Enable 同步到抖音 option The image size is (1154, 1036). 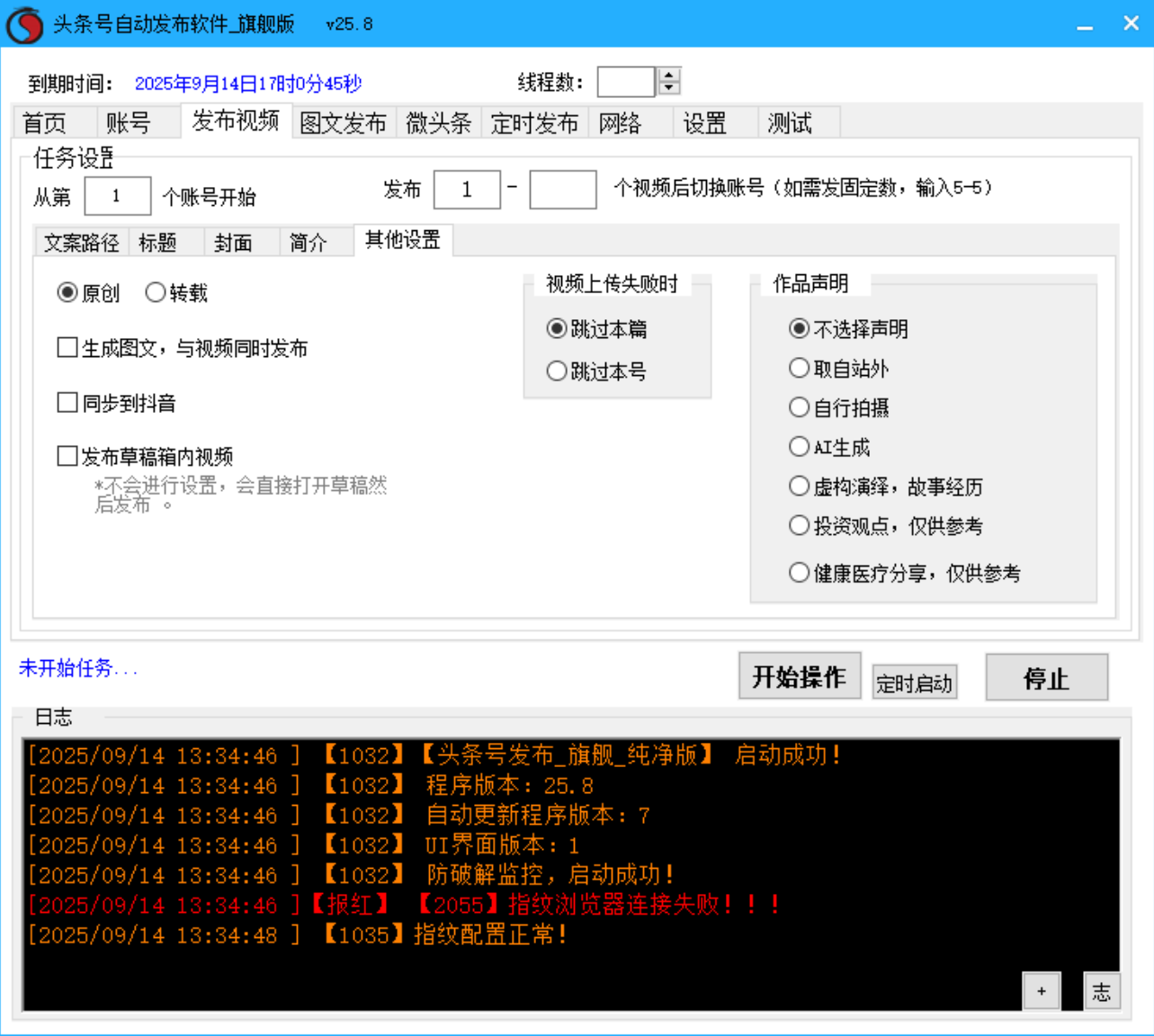pyautogui.click(x=67, y=403)
